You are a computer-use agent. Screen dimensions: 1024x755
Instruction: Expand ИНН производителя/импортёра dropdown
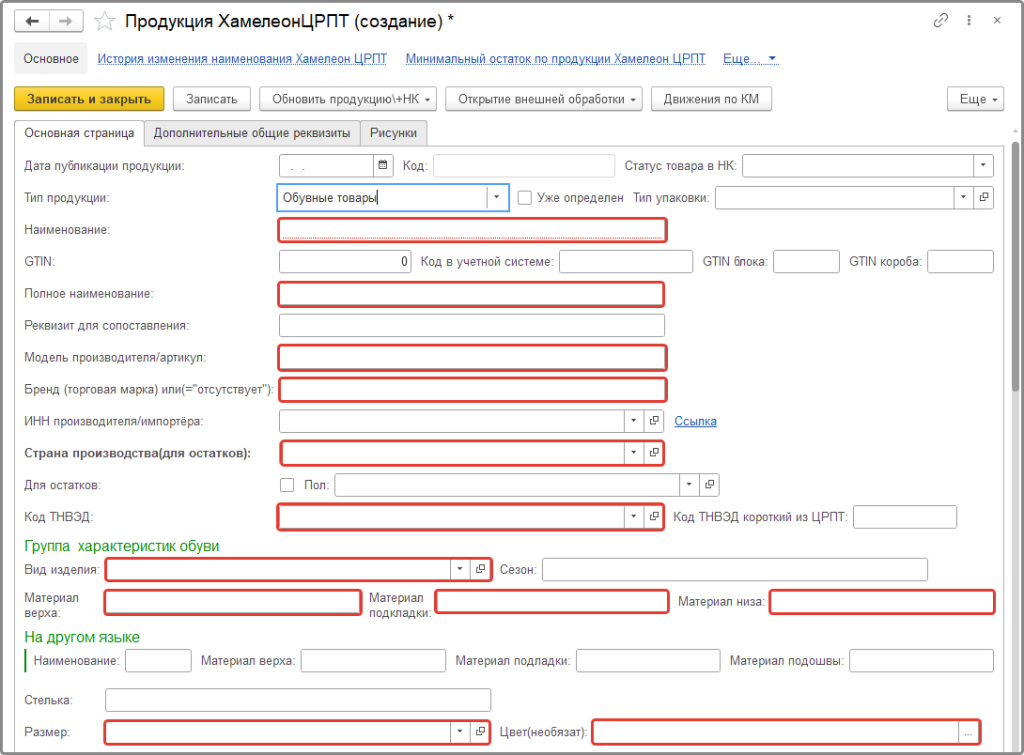pyautogui.click(x=633, y=421)
